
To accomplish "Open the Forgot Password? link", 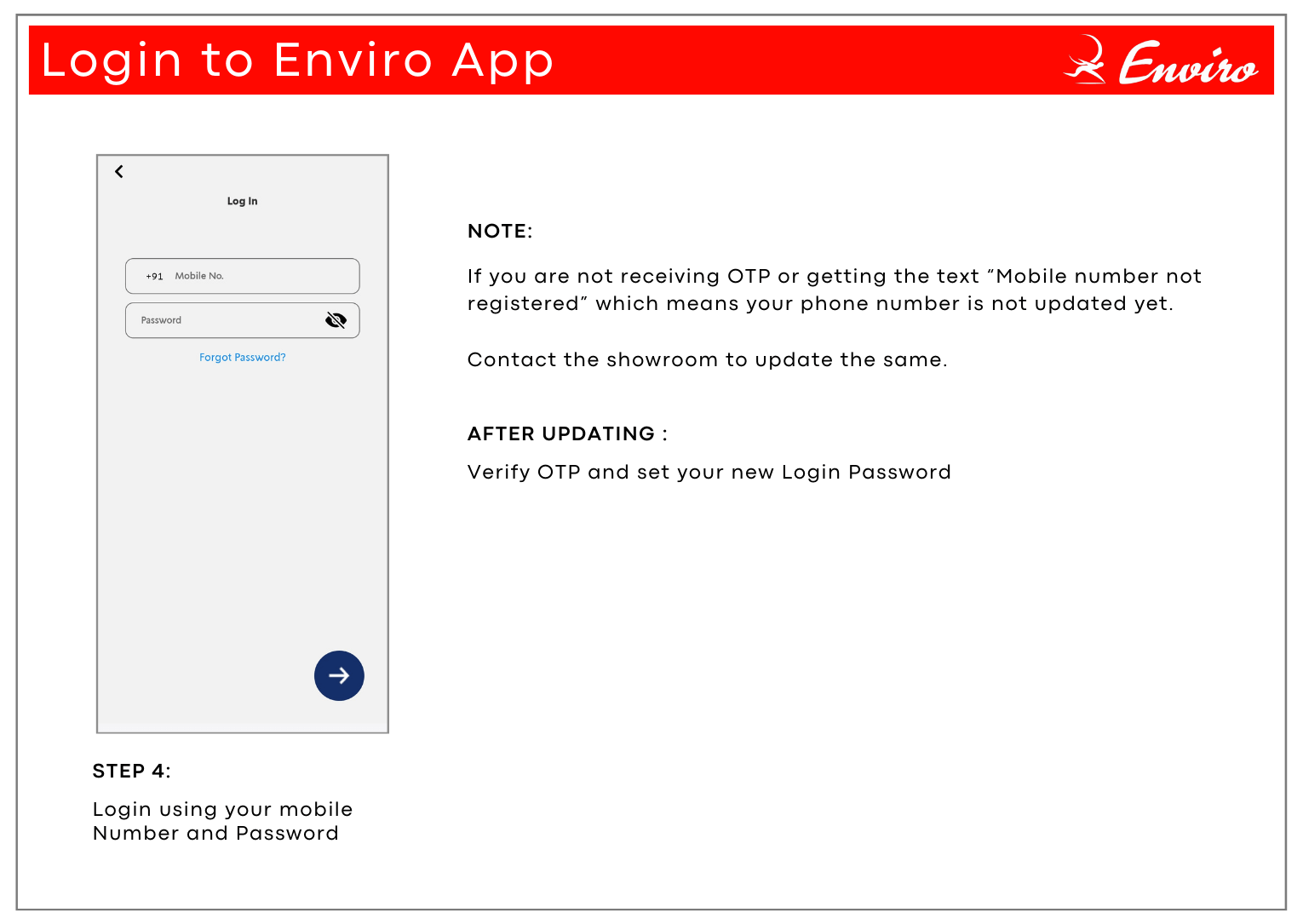I will coord(243,358).
